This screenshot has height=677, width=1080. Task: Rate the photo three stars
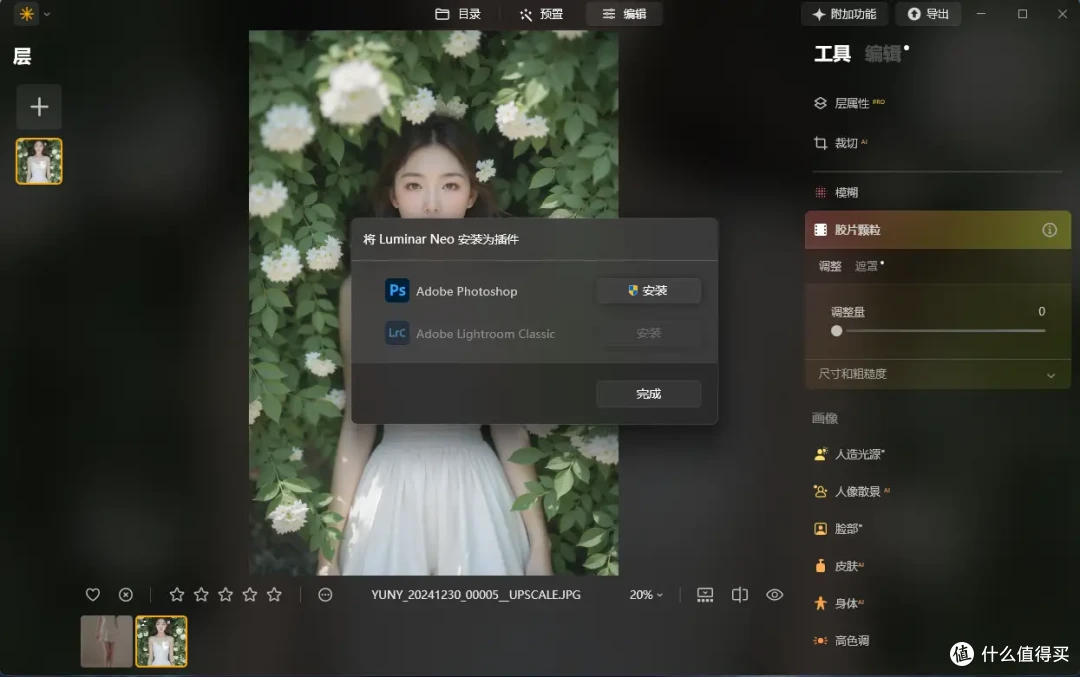pyautogui.click(x=225, y=594)
